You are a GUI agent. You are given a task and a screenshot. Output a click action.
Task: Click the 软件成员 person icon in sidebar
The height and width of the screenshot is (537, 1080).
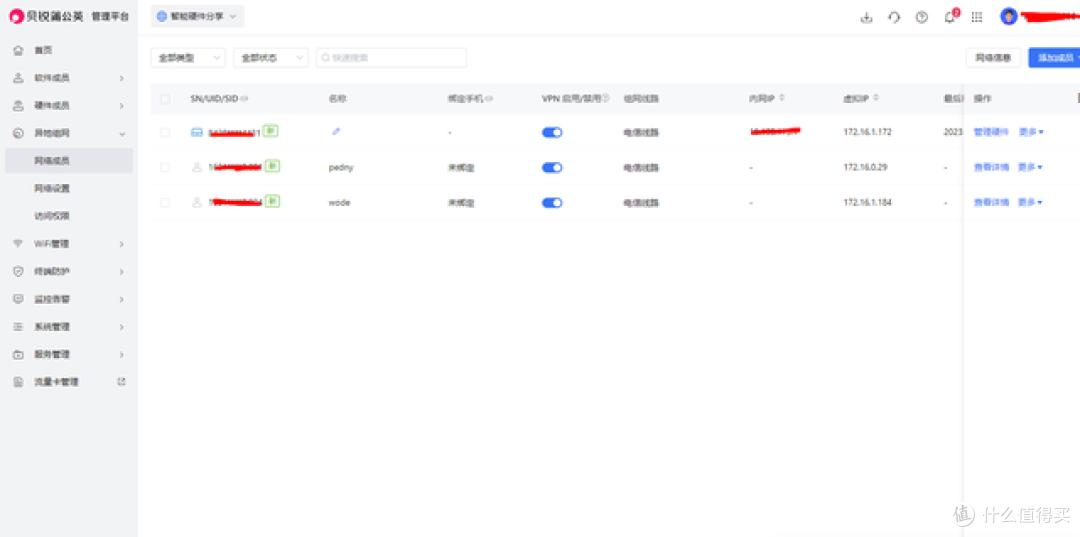[19, 78]
